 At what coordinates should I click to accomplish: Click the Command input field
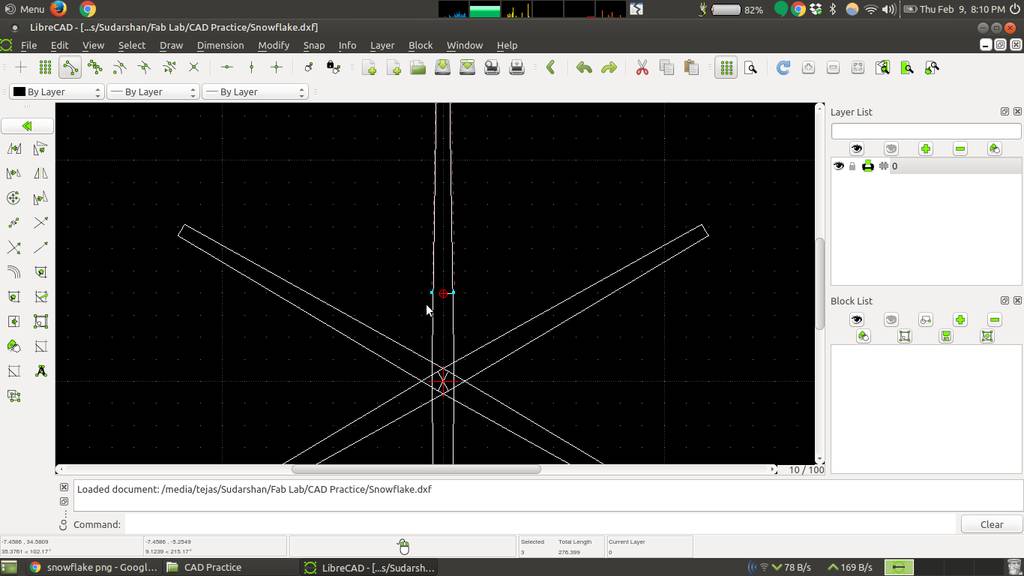tap(539, 524)
